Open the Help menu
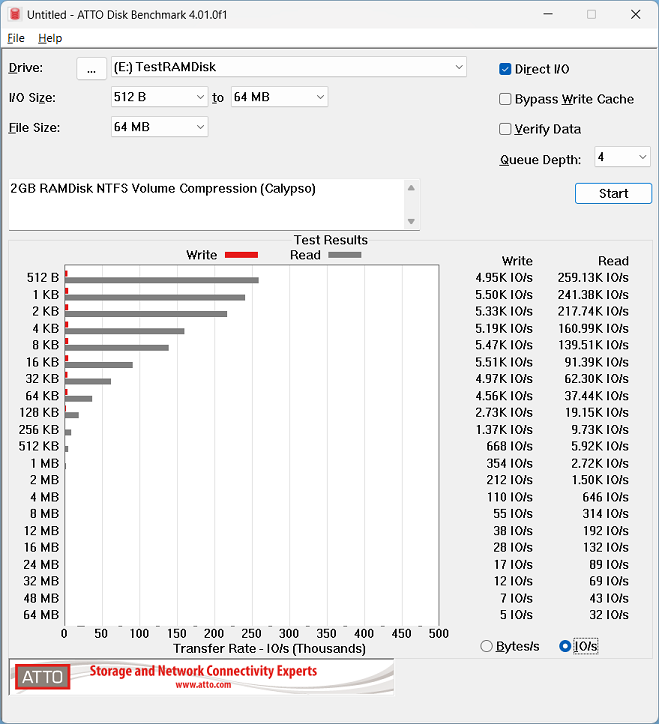Viewport: 659px width, 724px height. coord(50,38)
